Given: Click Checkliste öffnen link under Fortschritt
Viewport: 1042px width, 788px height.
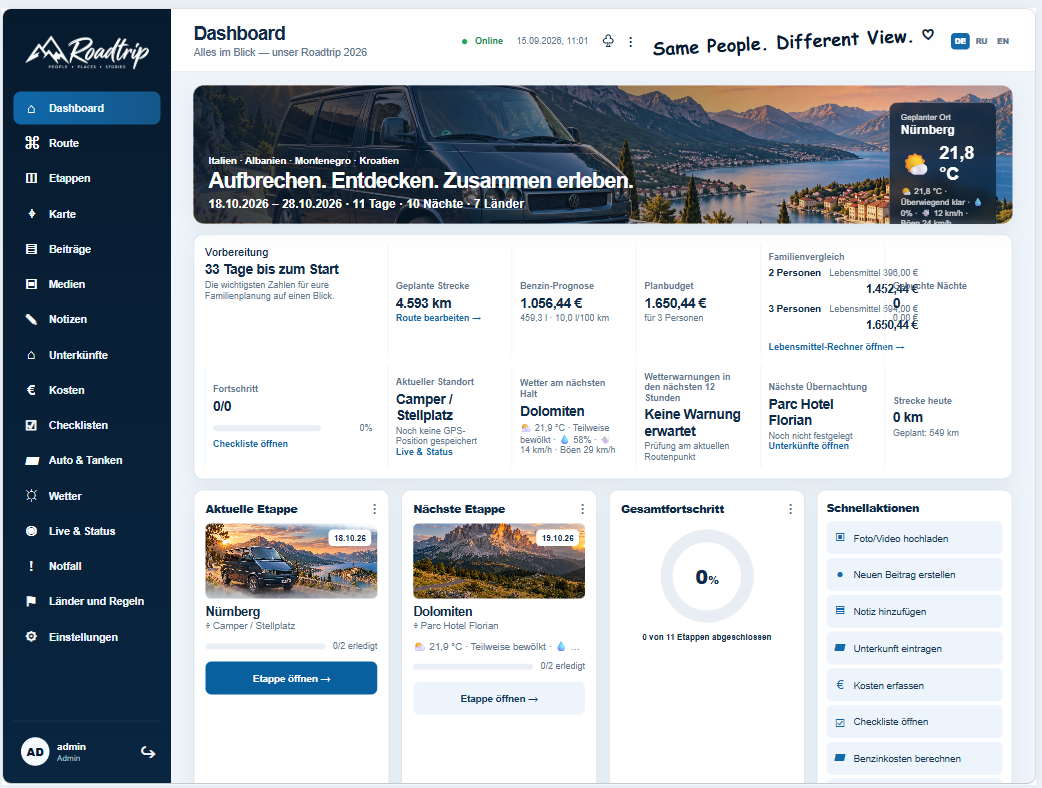Looking at the screenshot, I should click(251, 443).
